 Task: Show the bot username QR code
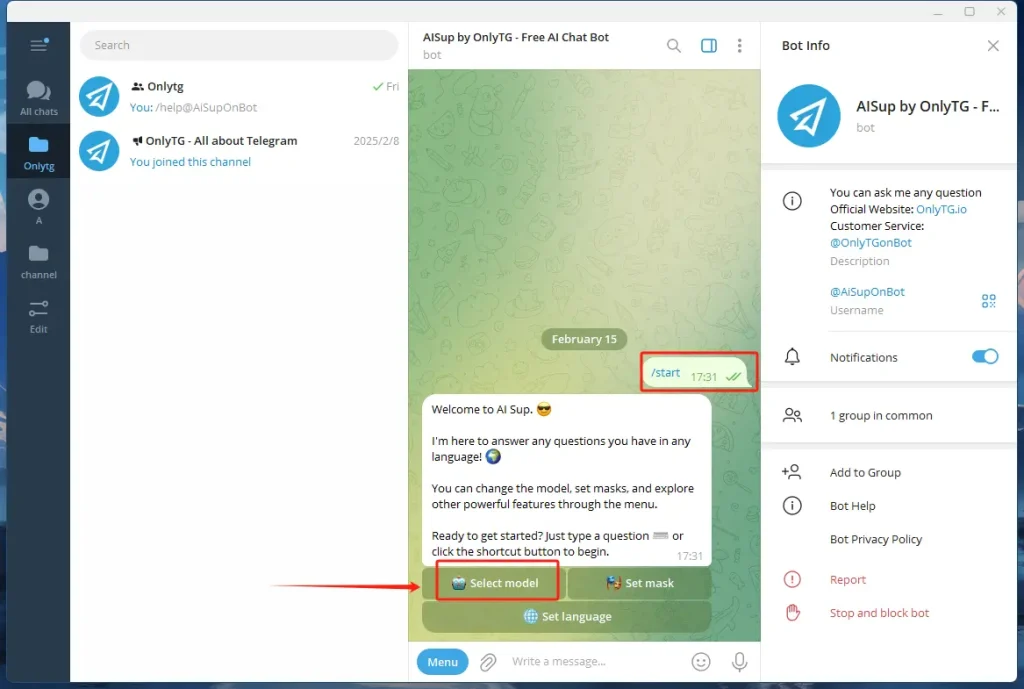[988, 301]
